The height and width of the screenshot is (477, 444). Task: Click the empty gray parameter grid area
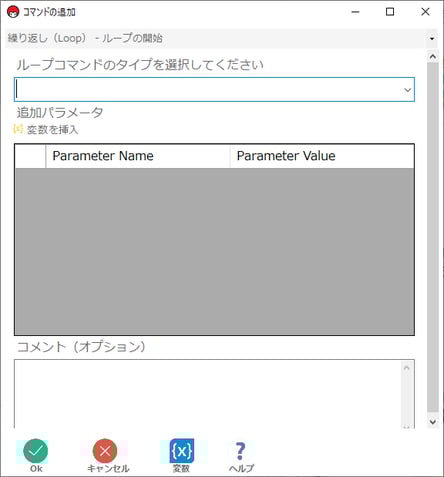click(x=214, y=251)
